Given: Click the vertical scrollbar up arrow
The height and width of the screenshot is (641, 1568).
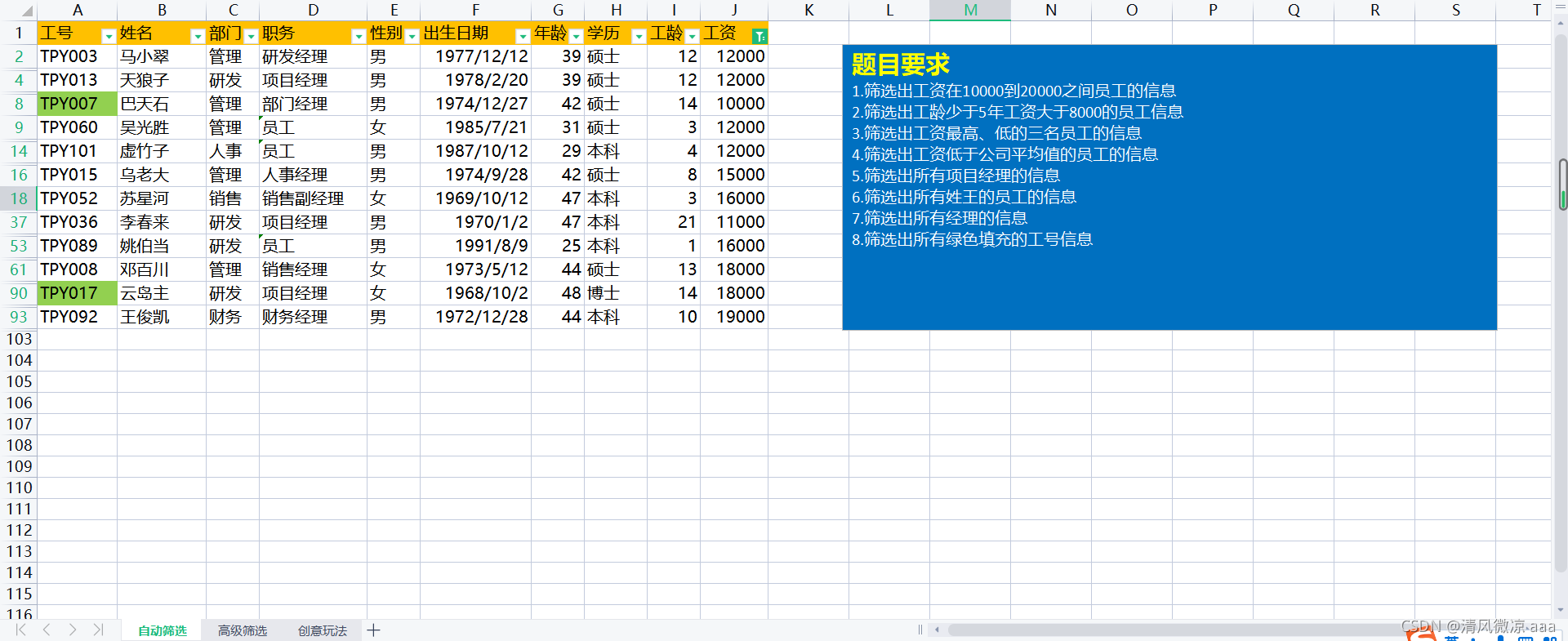Looking at the screenshot, I should (x=1561, y=24).
